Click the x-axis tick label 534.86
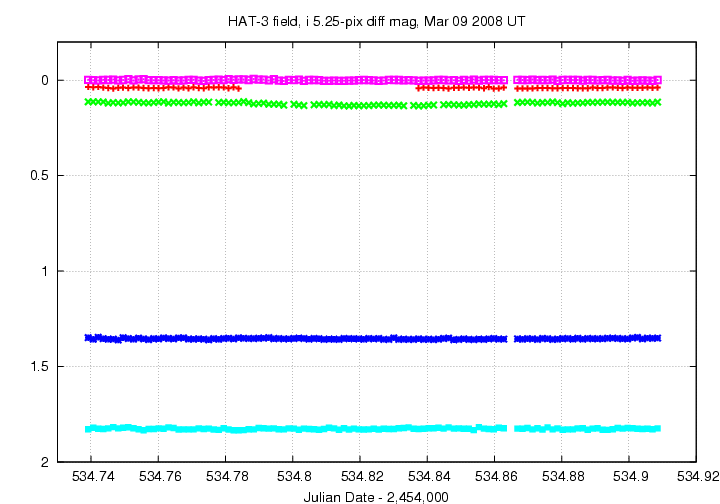 (496, 476)
